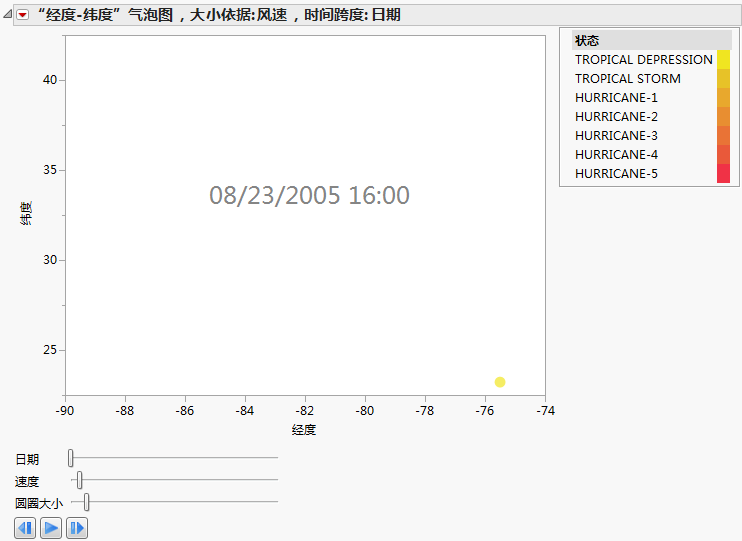Viewport: 742px width, 541px height.
Task: Click the 状态 legend header
Action: [x=651, y=40]
